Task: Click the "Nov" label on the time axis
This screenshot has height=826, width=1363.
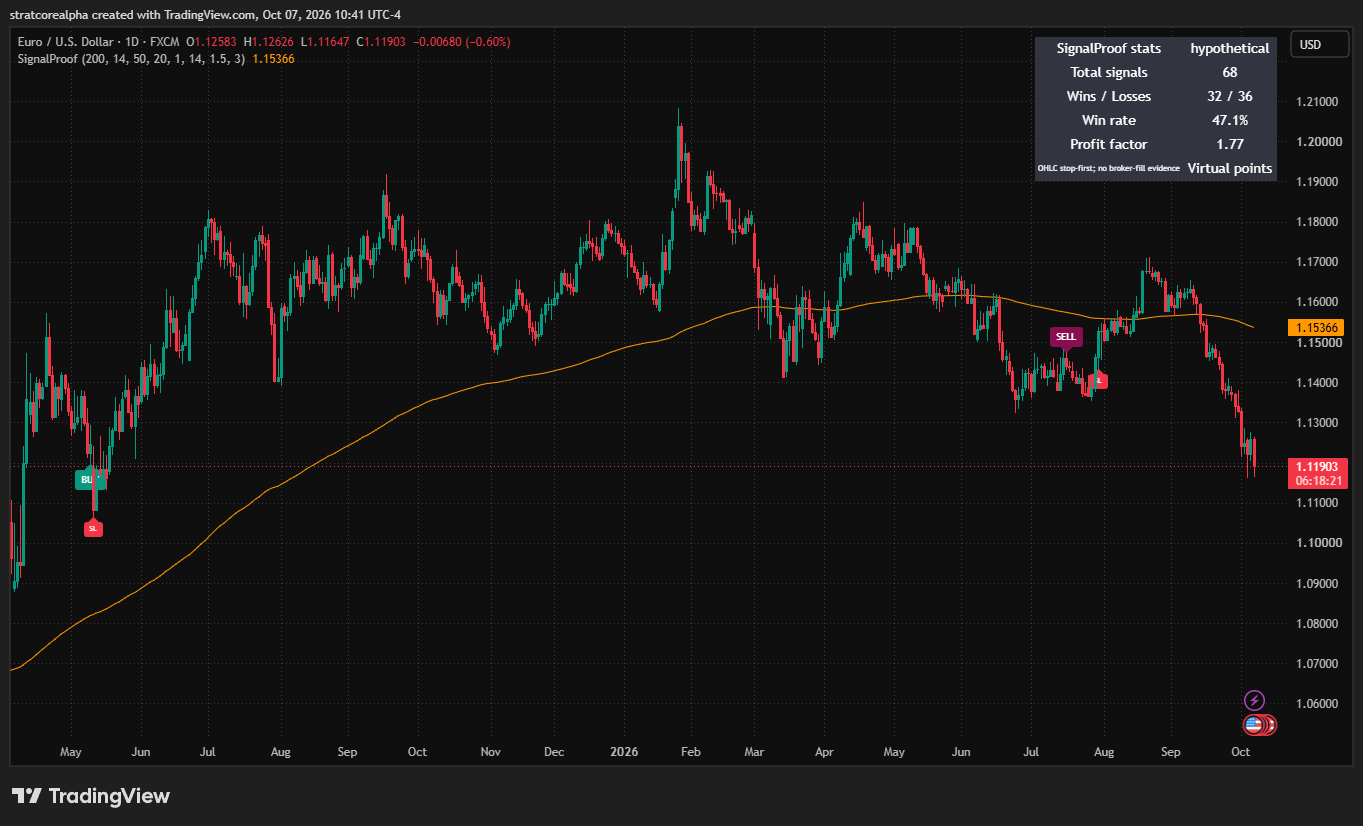Action: coord(490,751)
